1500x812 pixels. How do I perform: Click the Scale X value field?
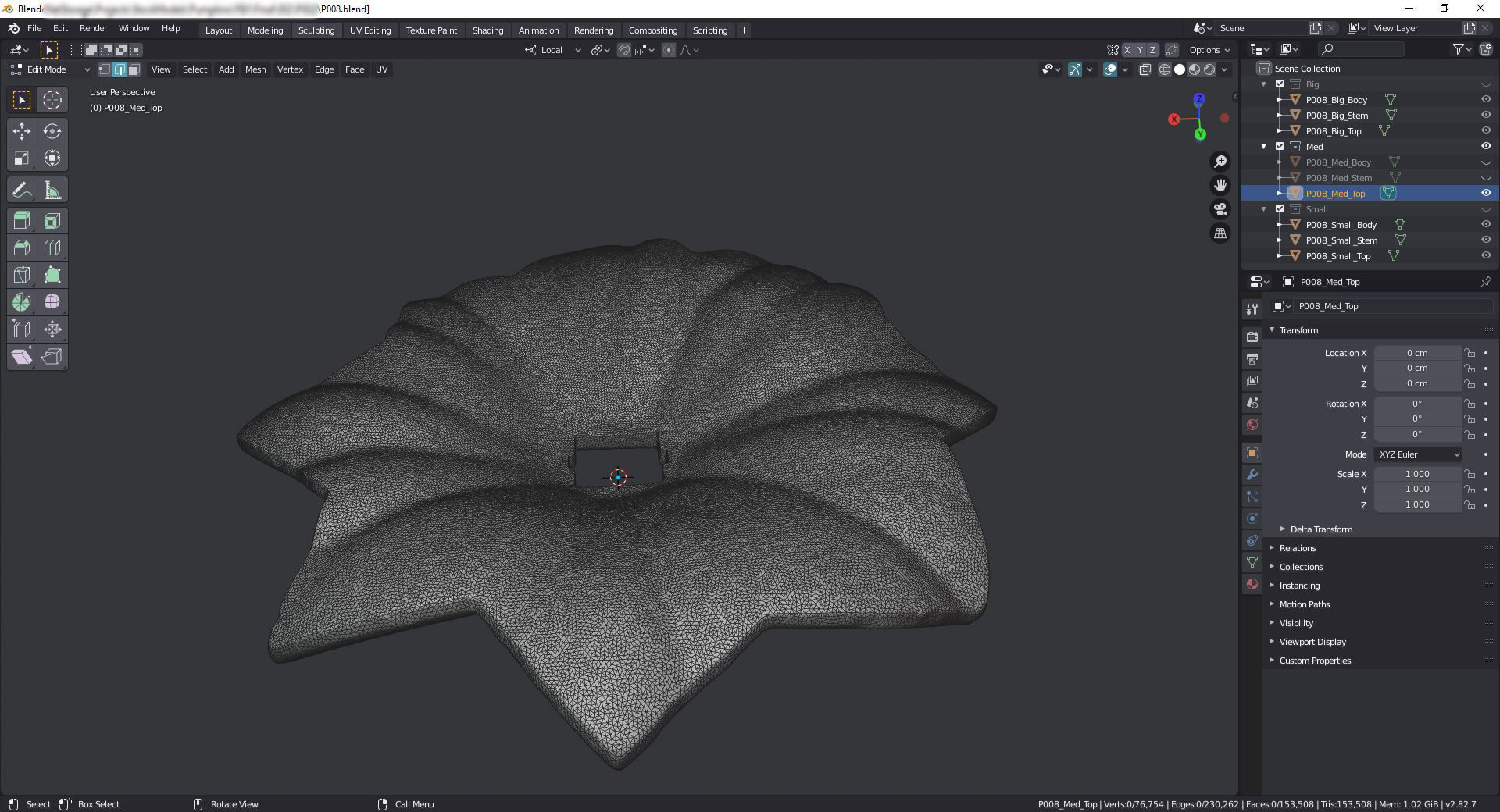click(1417, 474)
